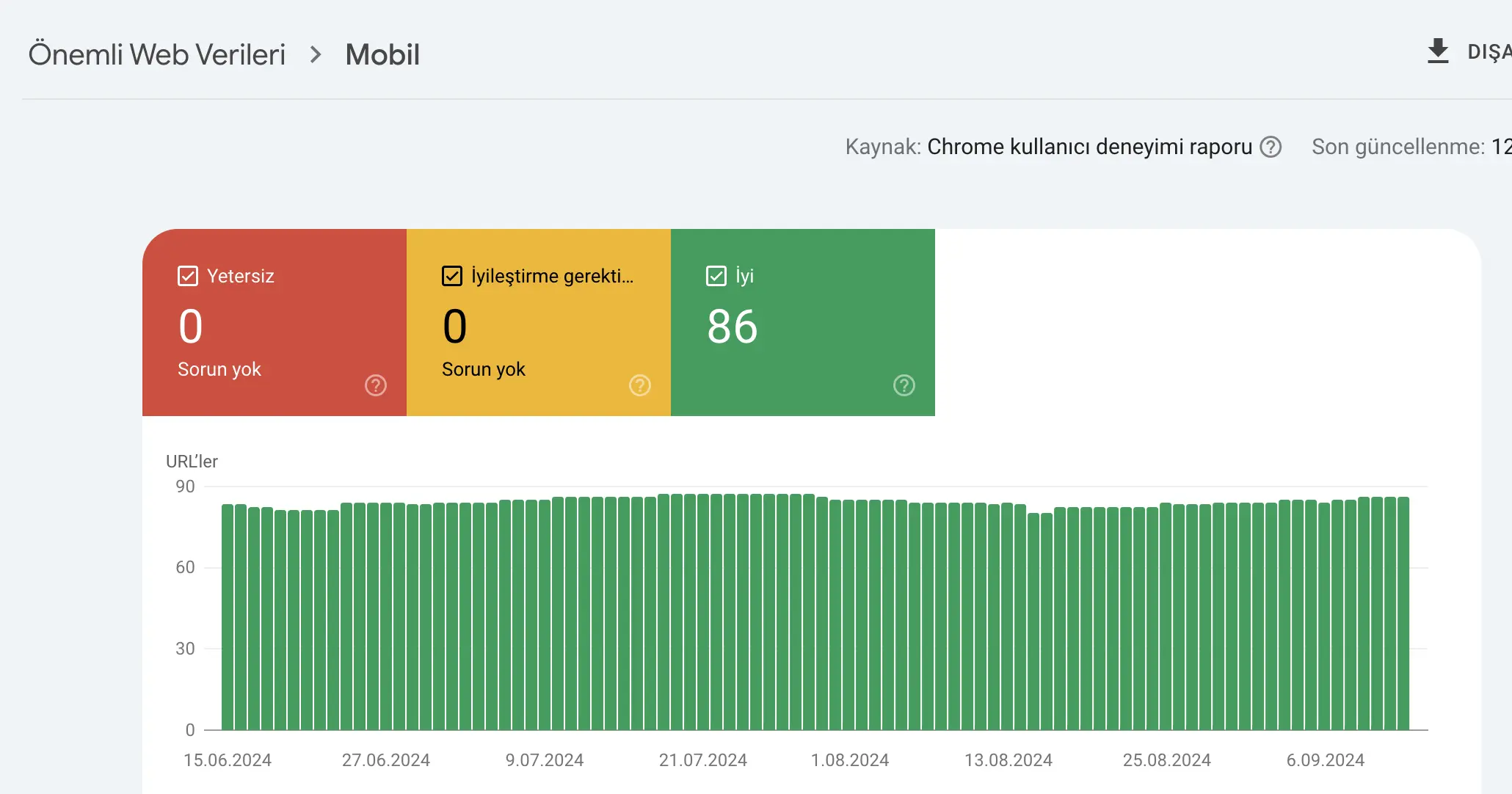Click the 25.08.2024 date axis label
The image size is (1512, 794).
(1167, 760)
